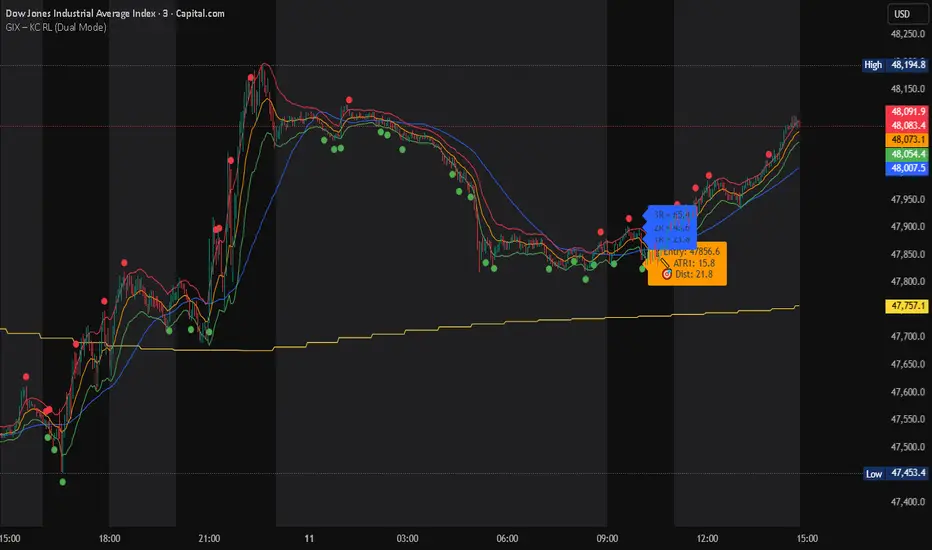Click the 47,700.0 price axis label
The width and height of the screenshot is (932, 550).
(908, 337)
